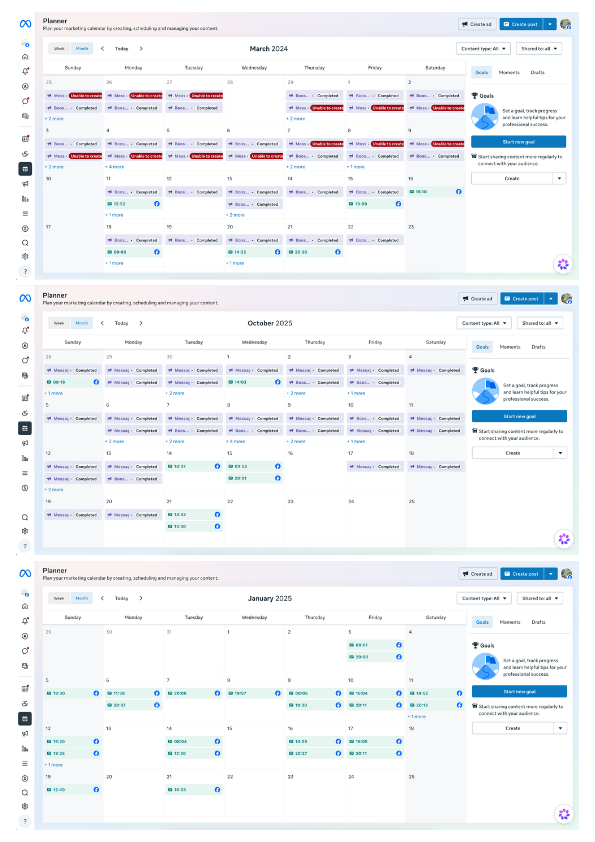595x842 pixels.
Task: Open Home from the March 2024 sidebar
Action: (25, 57)
